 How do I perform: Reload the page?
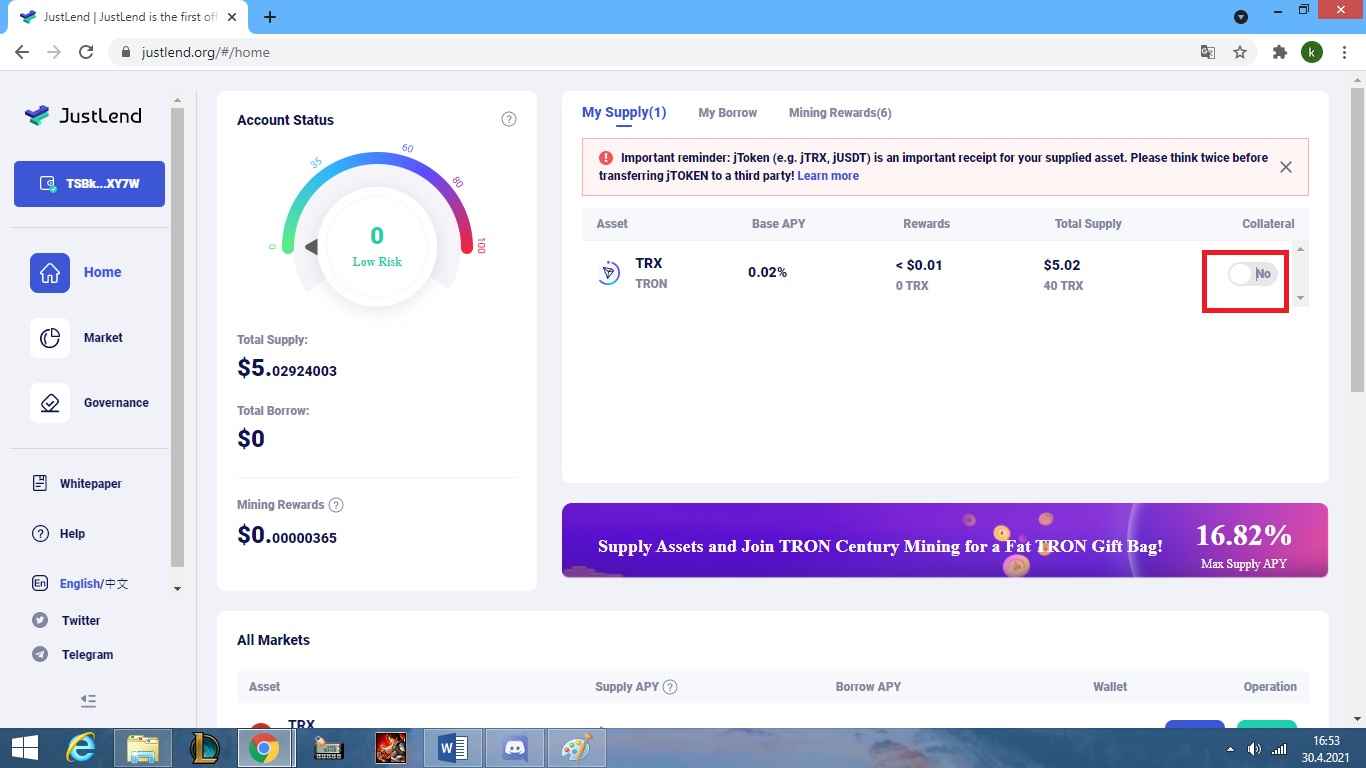tap(86, 52)
